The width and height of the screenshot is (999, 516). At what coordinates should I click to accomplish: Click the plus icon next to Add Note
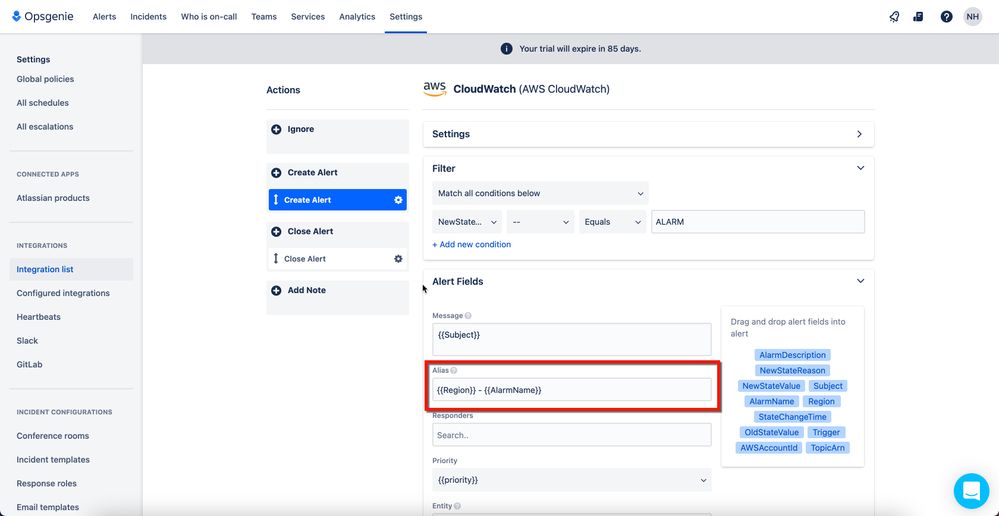pyautogui.click(x=277, y=290)
